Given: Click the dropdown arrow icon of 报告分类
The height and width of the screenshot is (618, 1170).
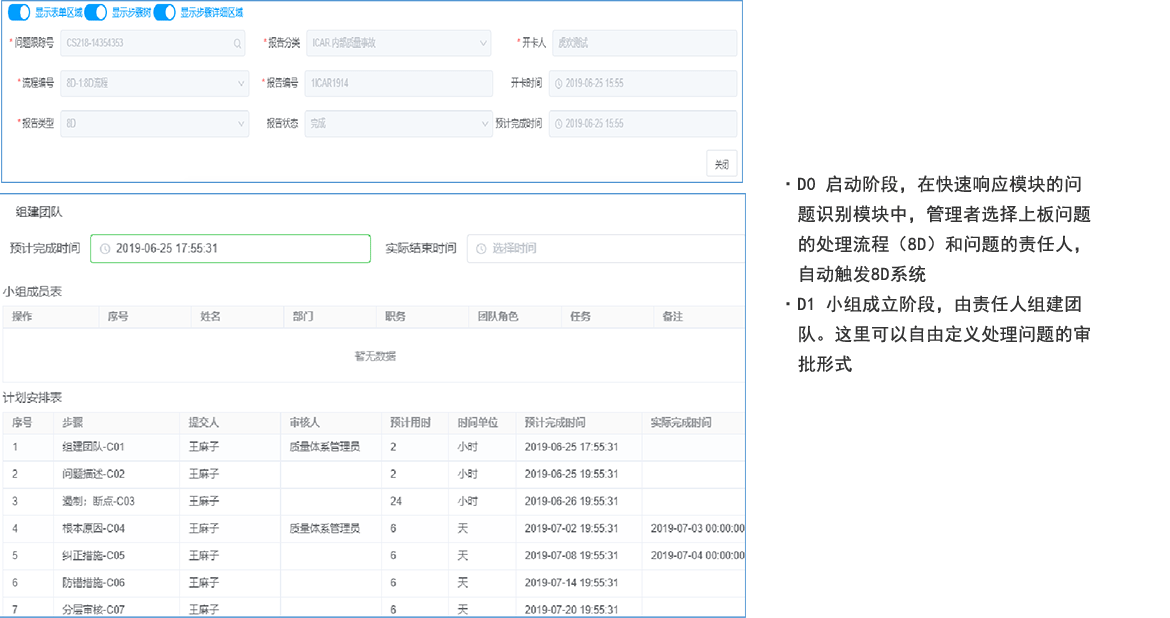Looking at the screenshot, I should (483, 45).
